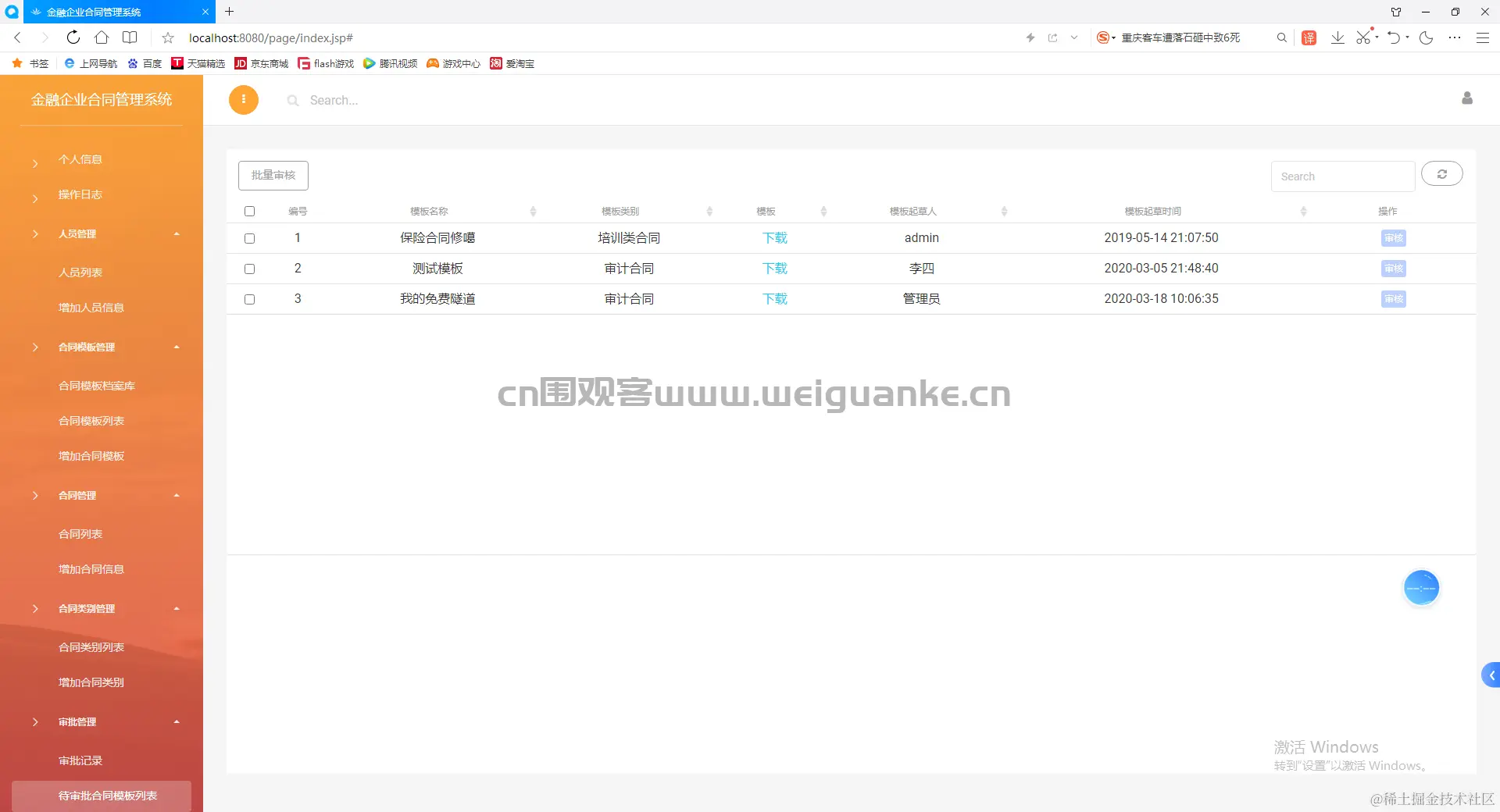Click 审核 button for row 1
This screenshot has height=812, width=1500.
coord(1393,238)
